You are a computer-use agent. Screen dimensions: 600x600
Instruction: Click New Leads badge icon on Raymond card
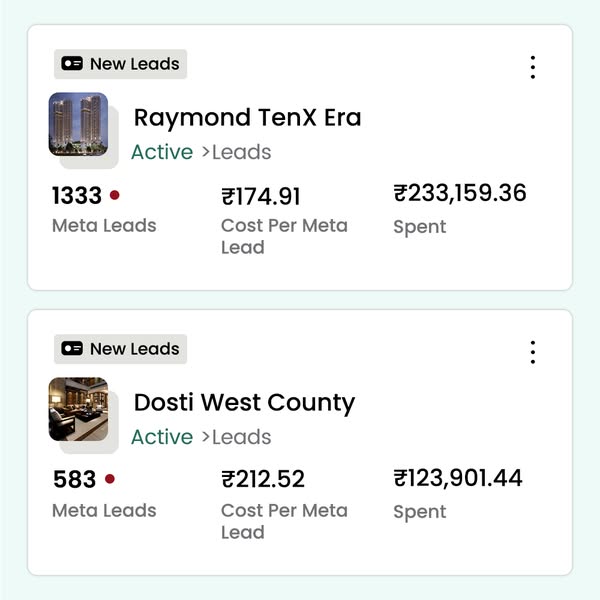[72, 64]
